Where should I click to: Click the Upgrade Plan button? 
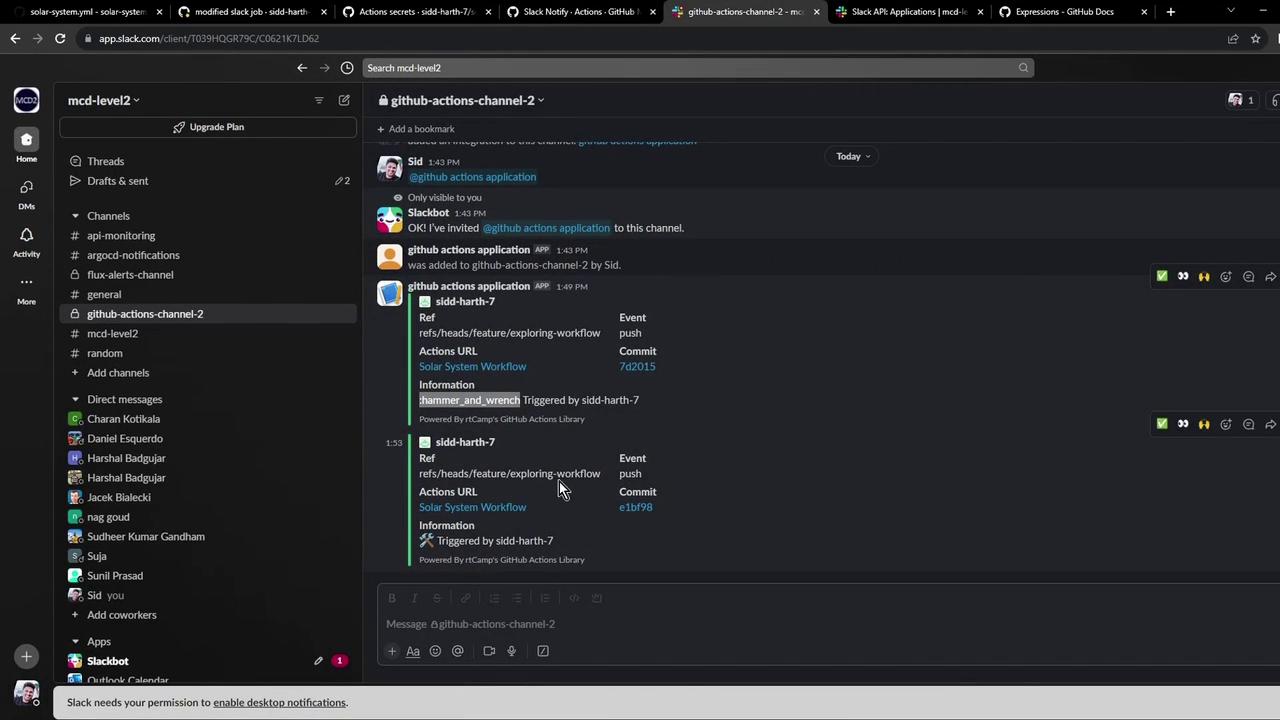click(x=208, y=127)
